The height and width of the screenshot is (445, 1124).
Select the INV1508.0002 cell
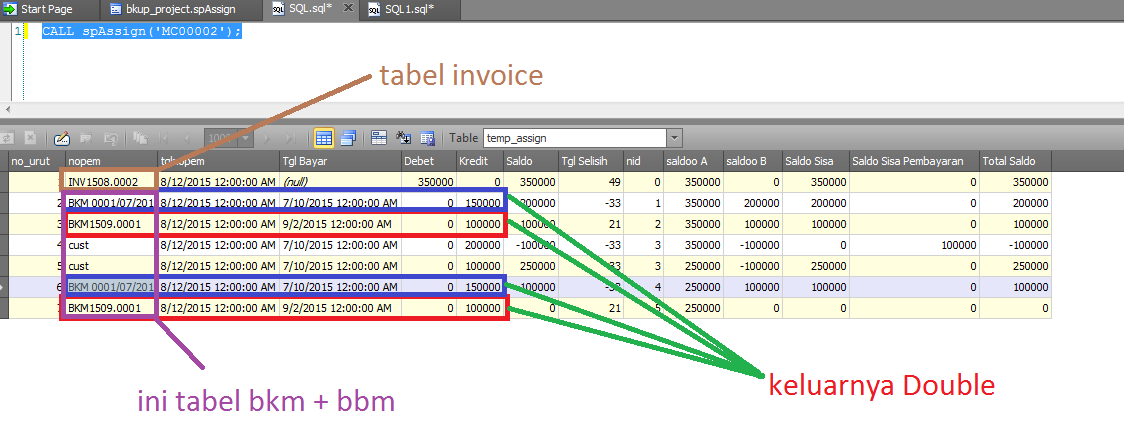point(111,182)
